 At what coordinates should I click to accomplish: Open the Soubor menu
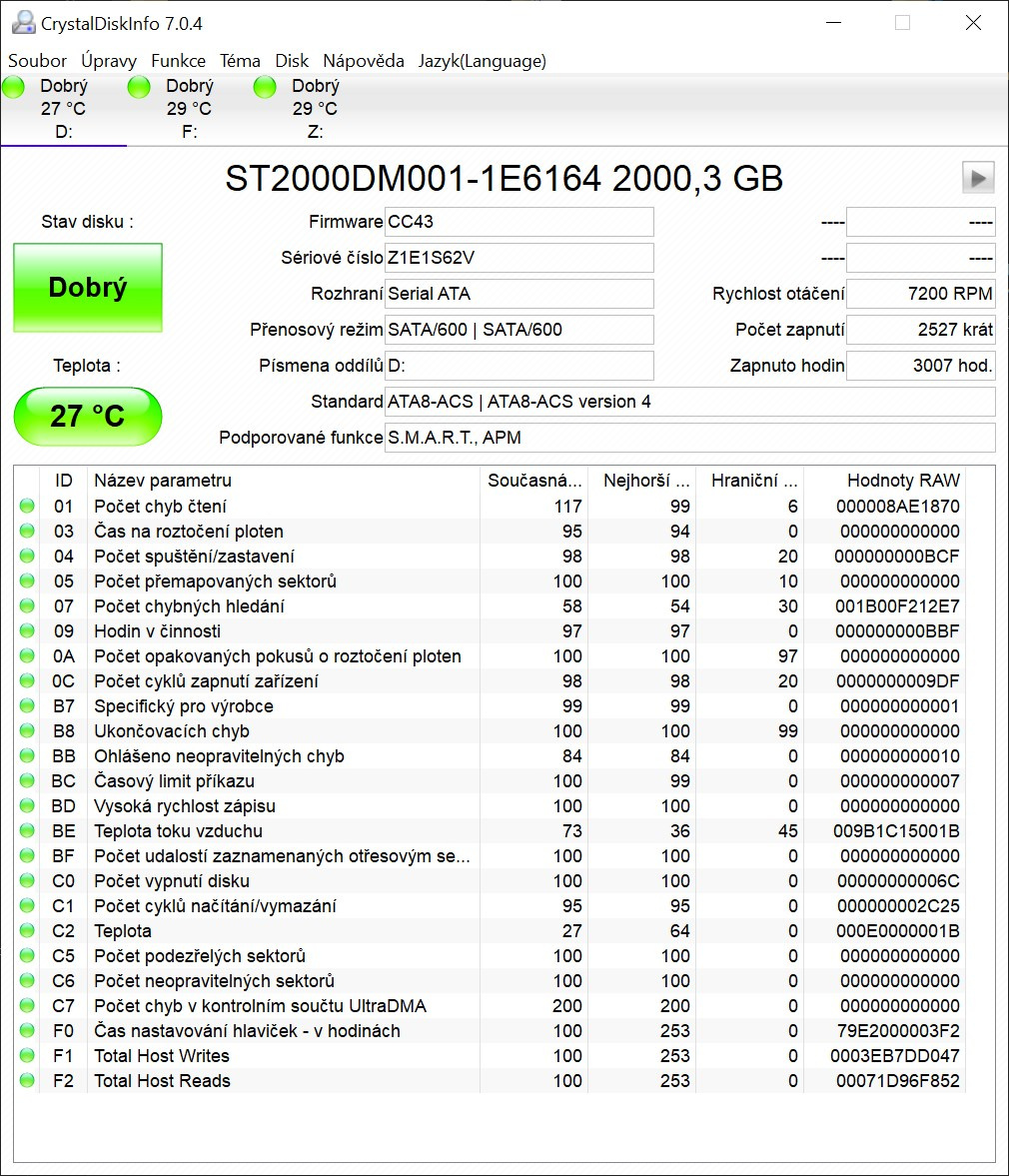pos(37,61)
